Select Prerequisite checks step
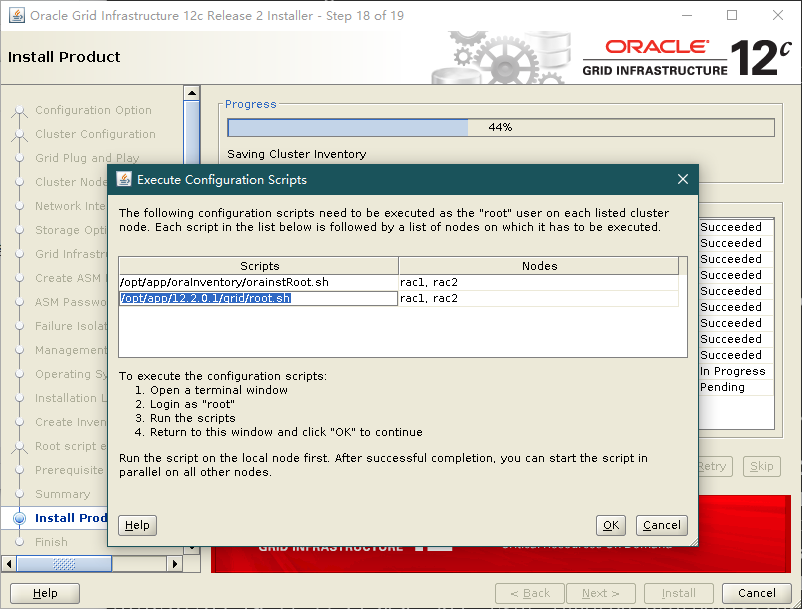 [x=71, y=470]
